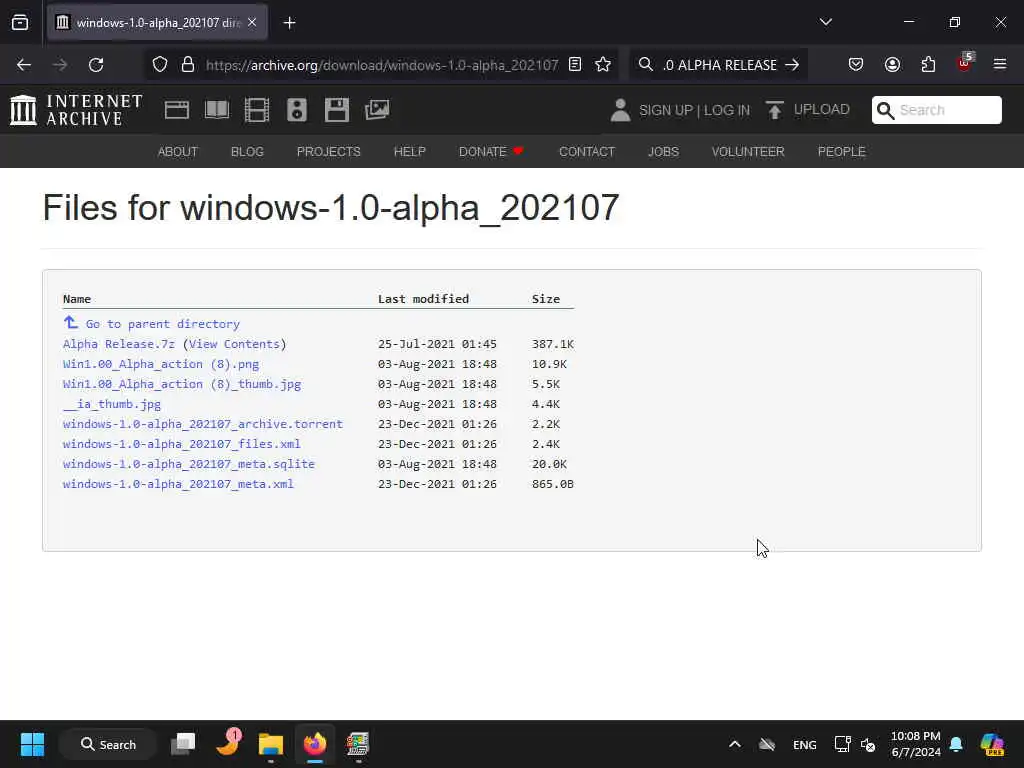Open the Internet Archive texts book icon

[x=217, y=110]
